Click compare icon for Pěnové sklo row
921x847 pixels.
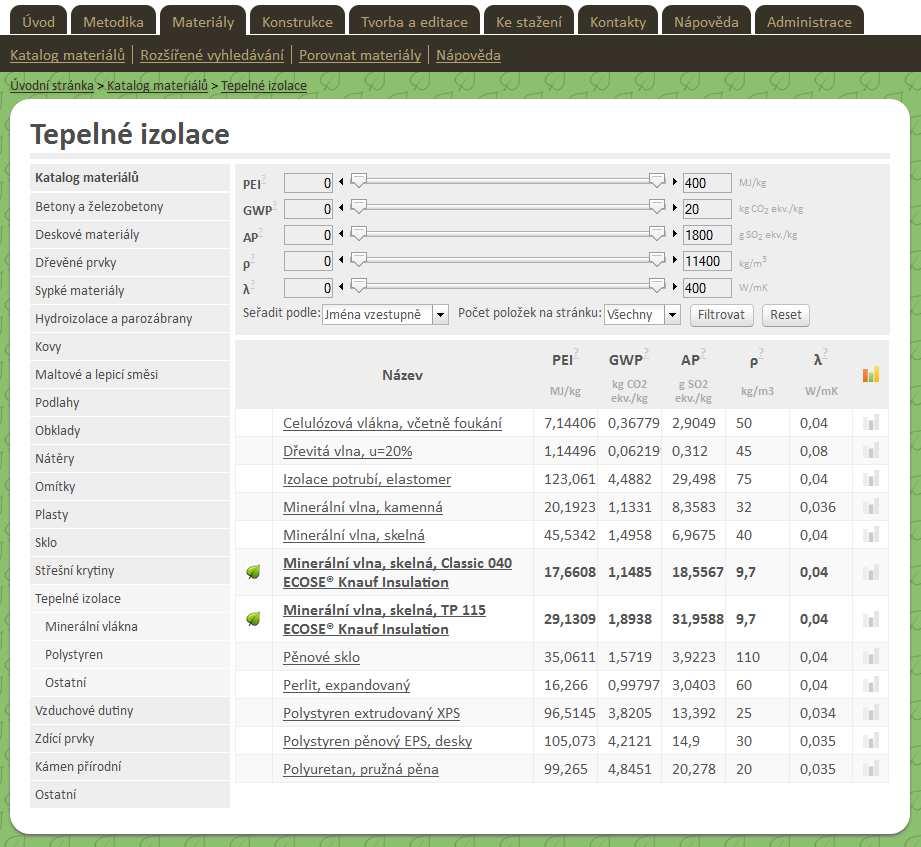870,657
